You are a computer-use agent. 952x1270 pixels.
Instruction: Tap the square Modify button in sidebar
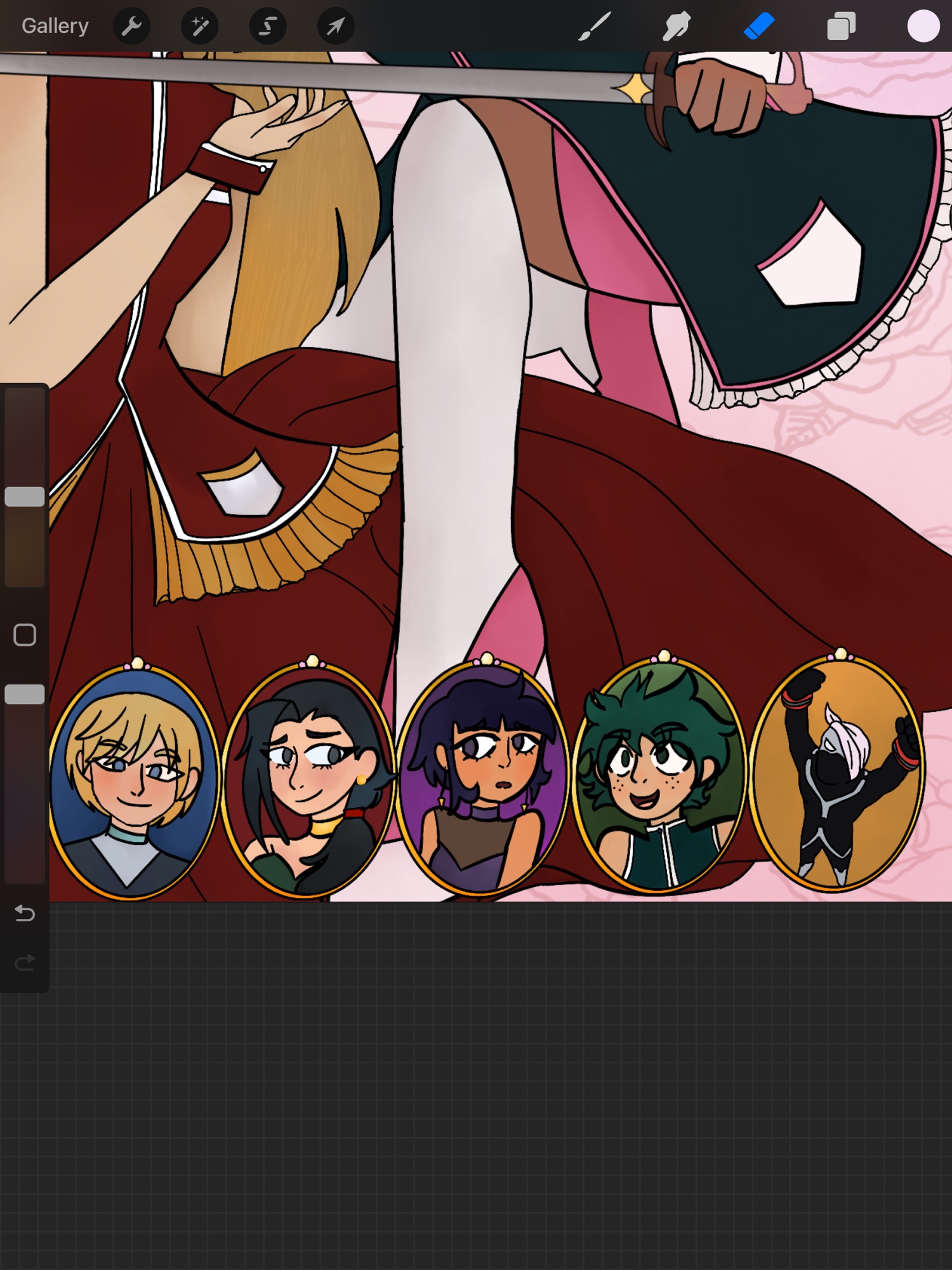25,635
